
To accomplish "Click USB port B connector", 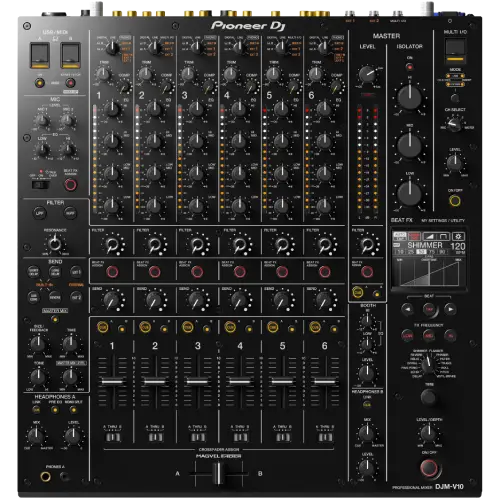I will click(x=70, y=55).
